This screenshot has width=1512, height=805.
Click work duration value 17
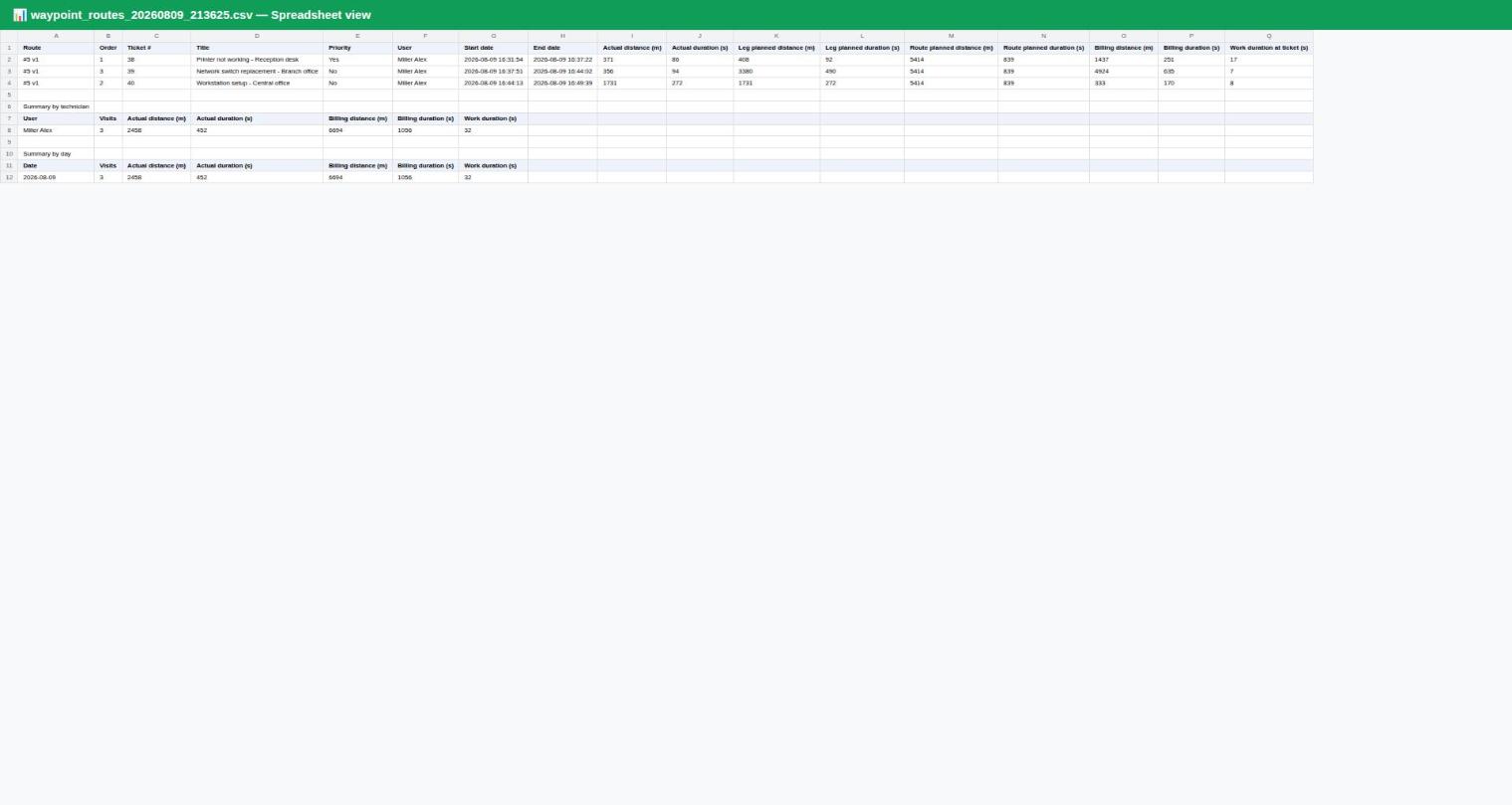[1269, 60]
